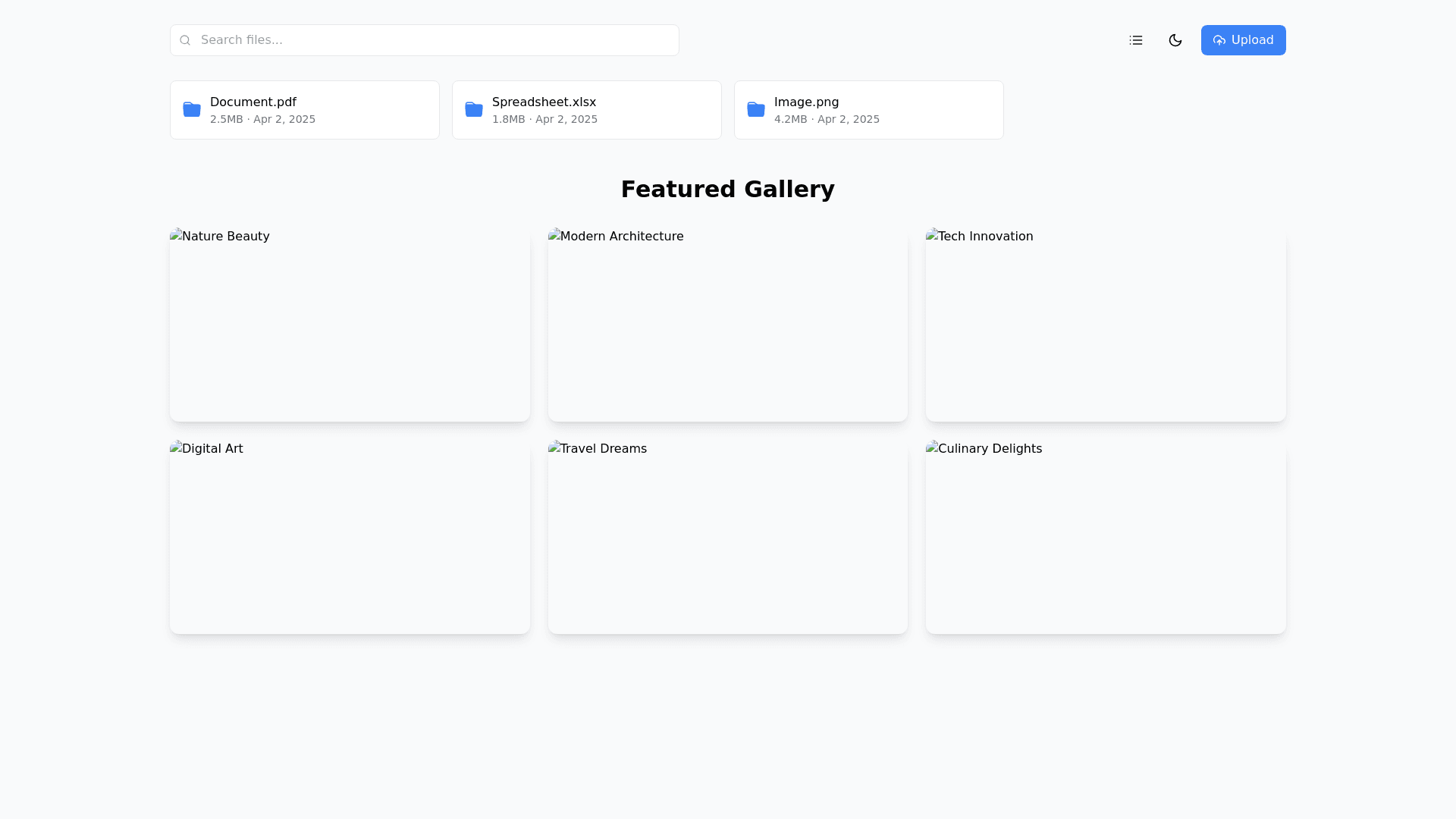Open the Travel Dreams gallery thumbnail

(x=727, y=537)
